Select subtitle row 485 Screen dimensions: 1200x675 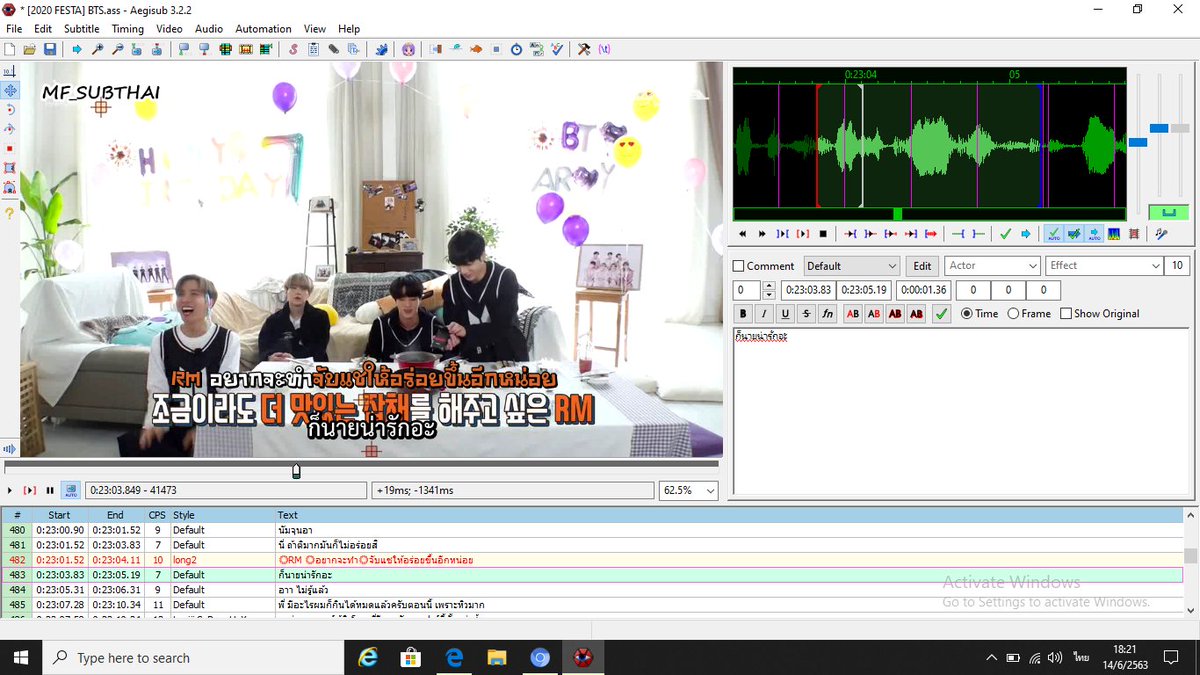pos(591,605)
